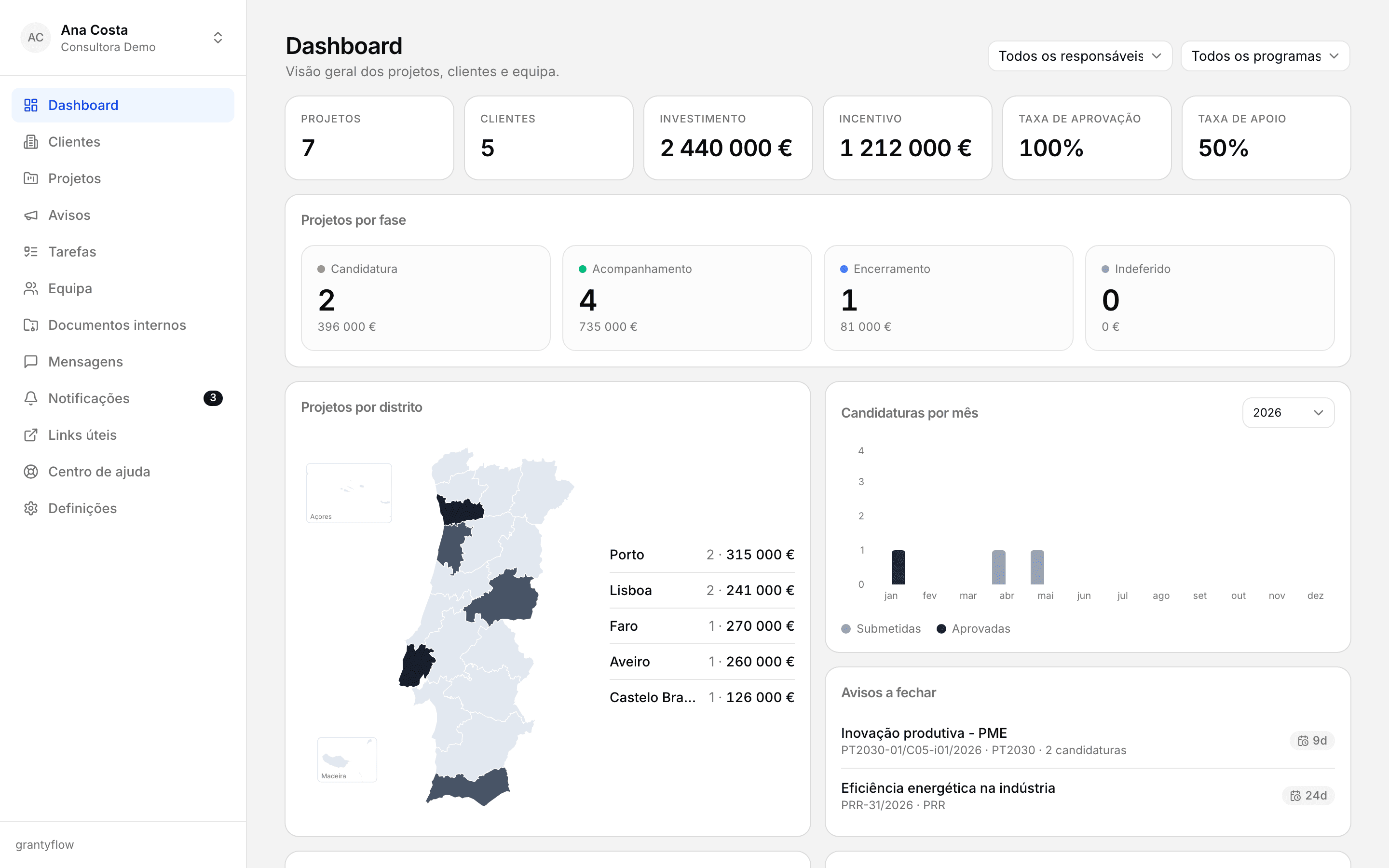
Task: Click the Avisos megaphone icon
Action: 31,215
